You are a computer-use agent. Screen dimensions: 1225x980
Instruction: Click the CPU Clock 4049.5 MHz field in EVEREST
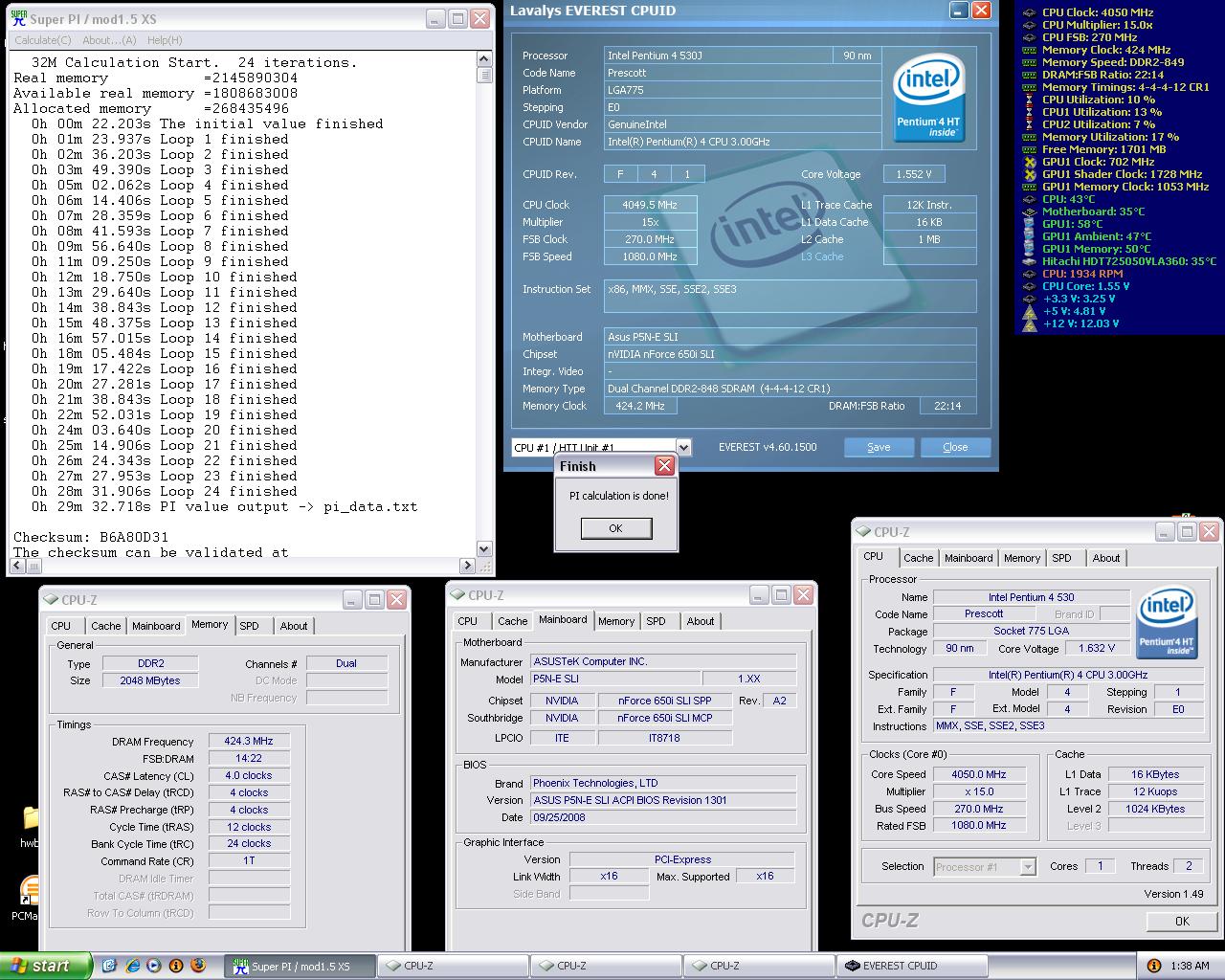650,205
